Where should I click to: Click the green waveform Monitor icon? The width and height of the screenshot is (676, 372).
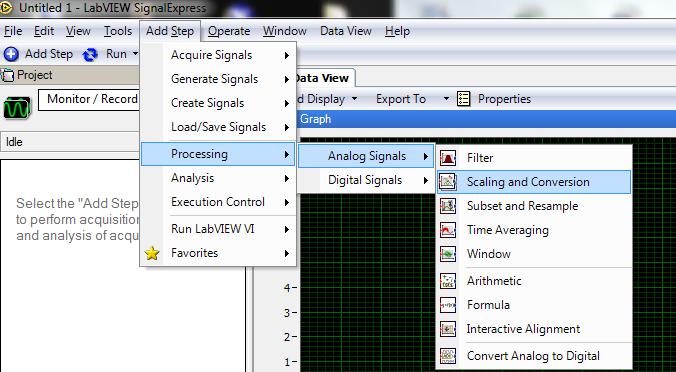tap(17, 108)
